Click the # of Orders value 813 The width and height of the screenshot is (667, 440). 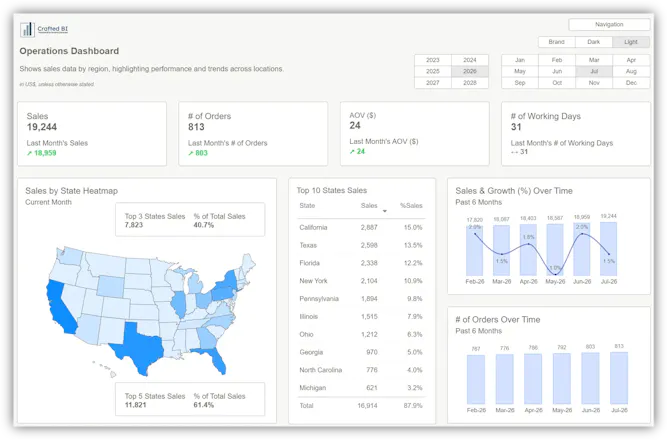click(196, 127)
